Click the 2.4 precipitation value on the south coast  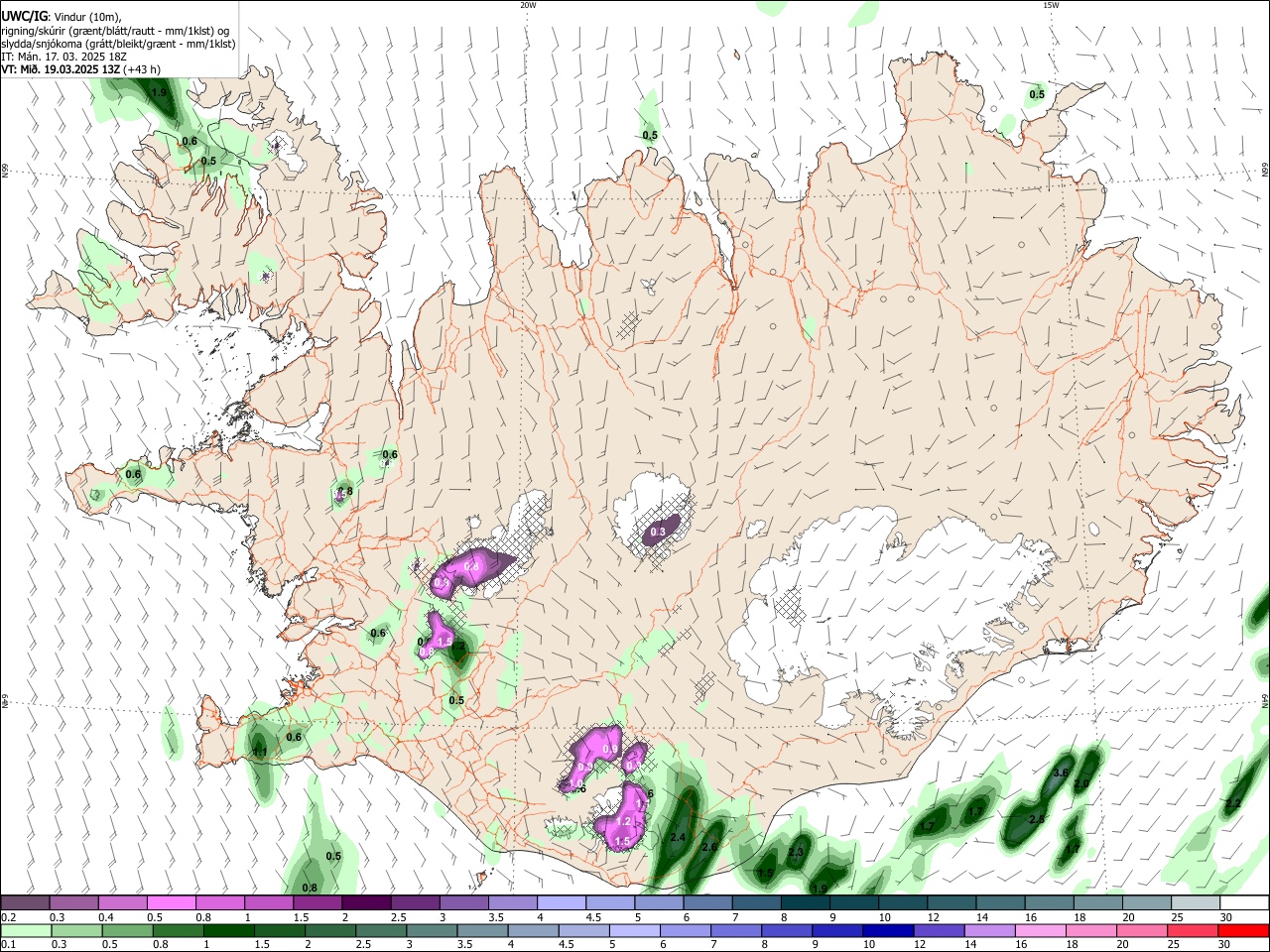click(x=678, y=838)
